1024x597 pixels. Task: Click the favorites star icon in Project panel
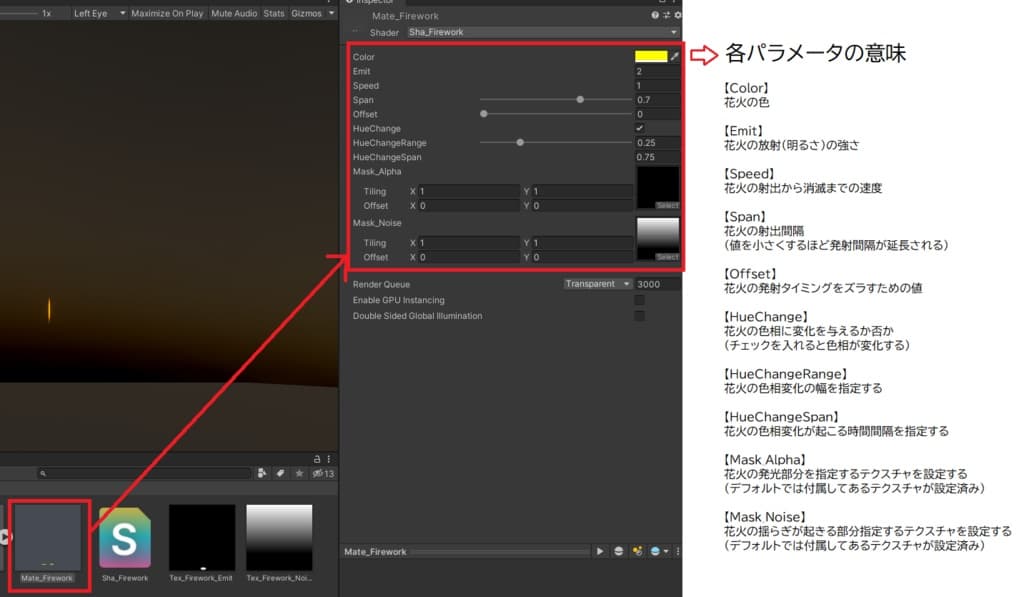[299, 473]
